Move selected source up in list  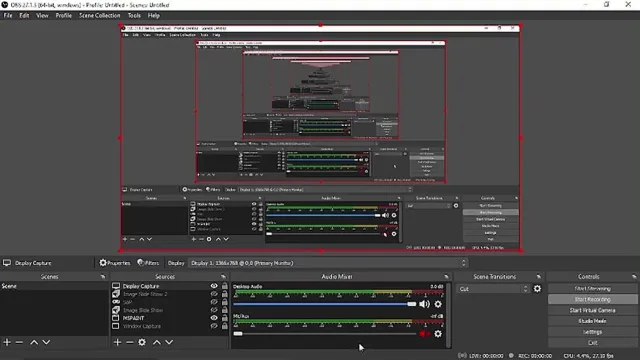(x=157, y=342)
